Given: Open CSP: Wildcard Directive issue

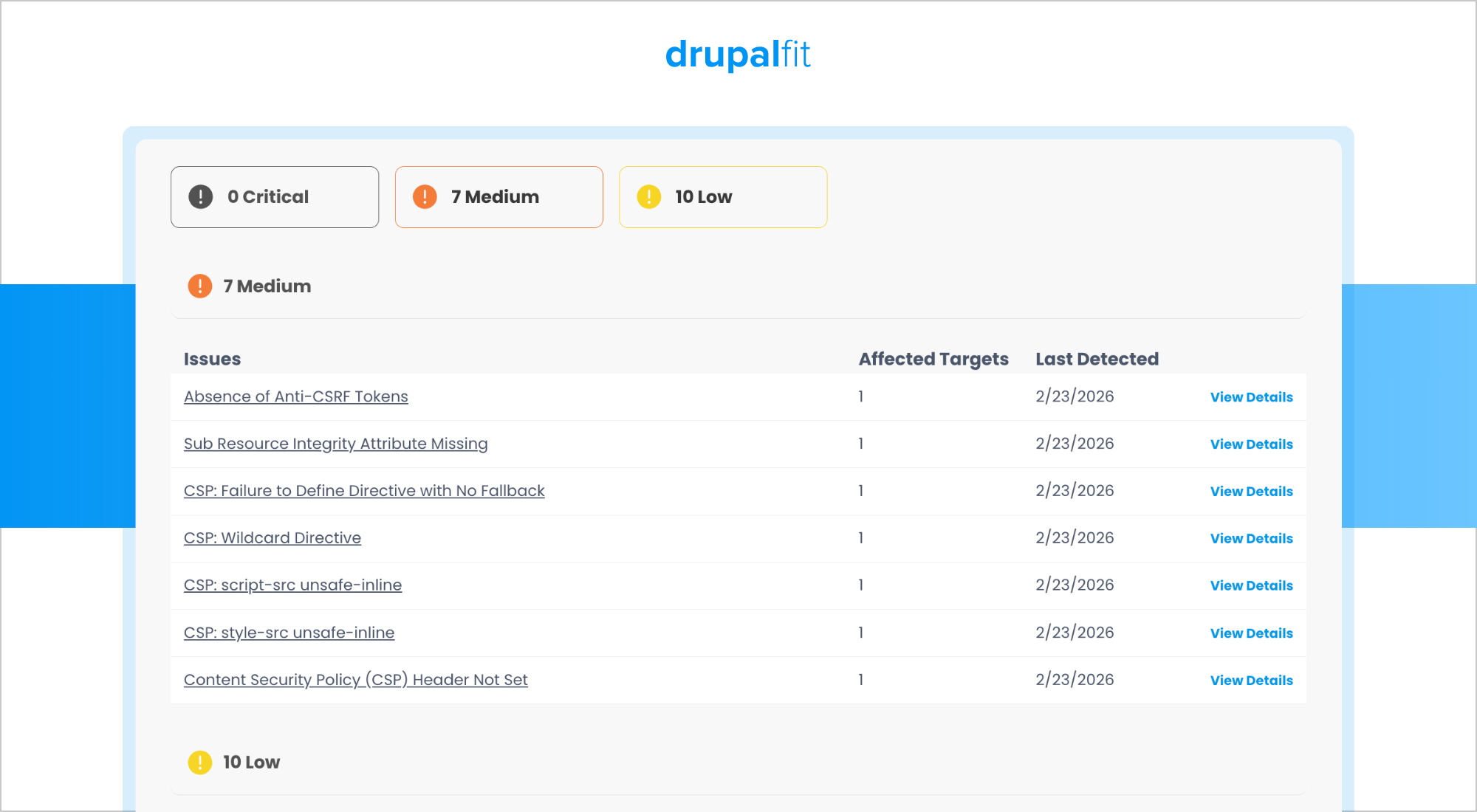Looking at the screenshot, I should point(273,539).
